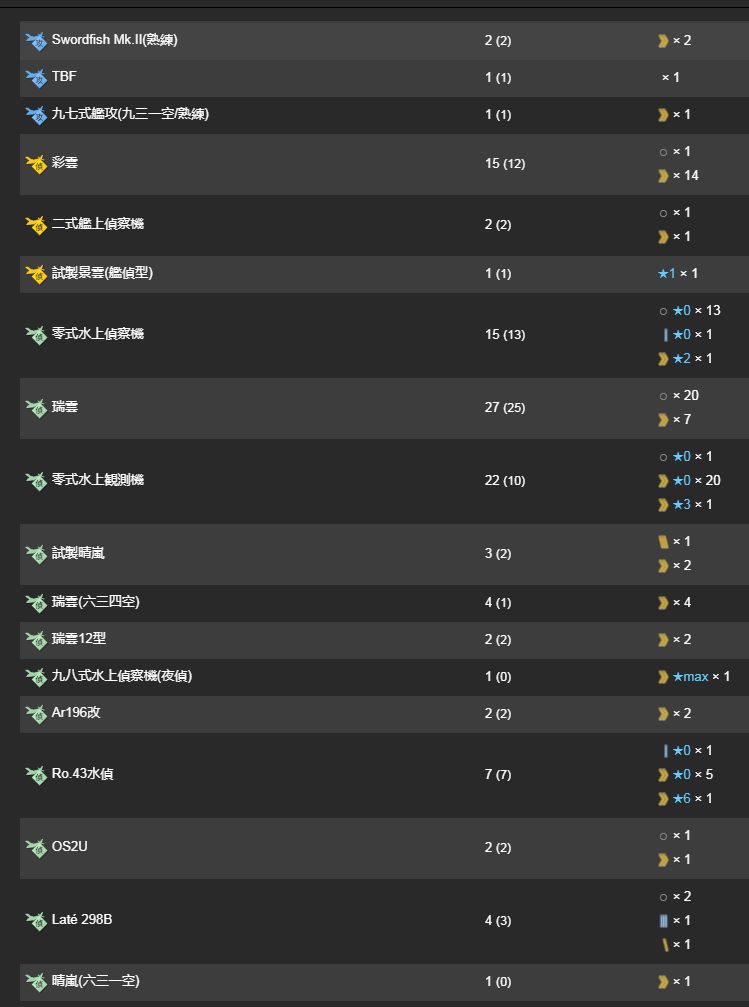Click the seaplane icon beside Ro.43水偵

point(36,775)
